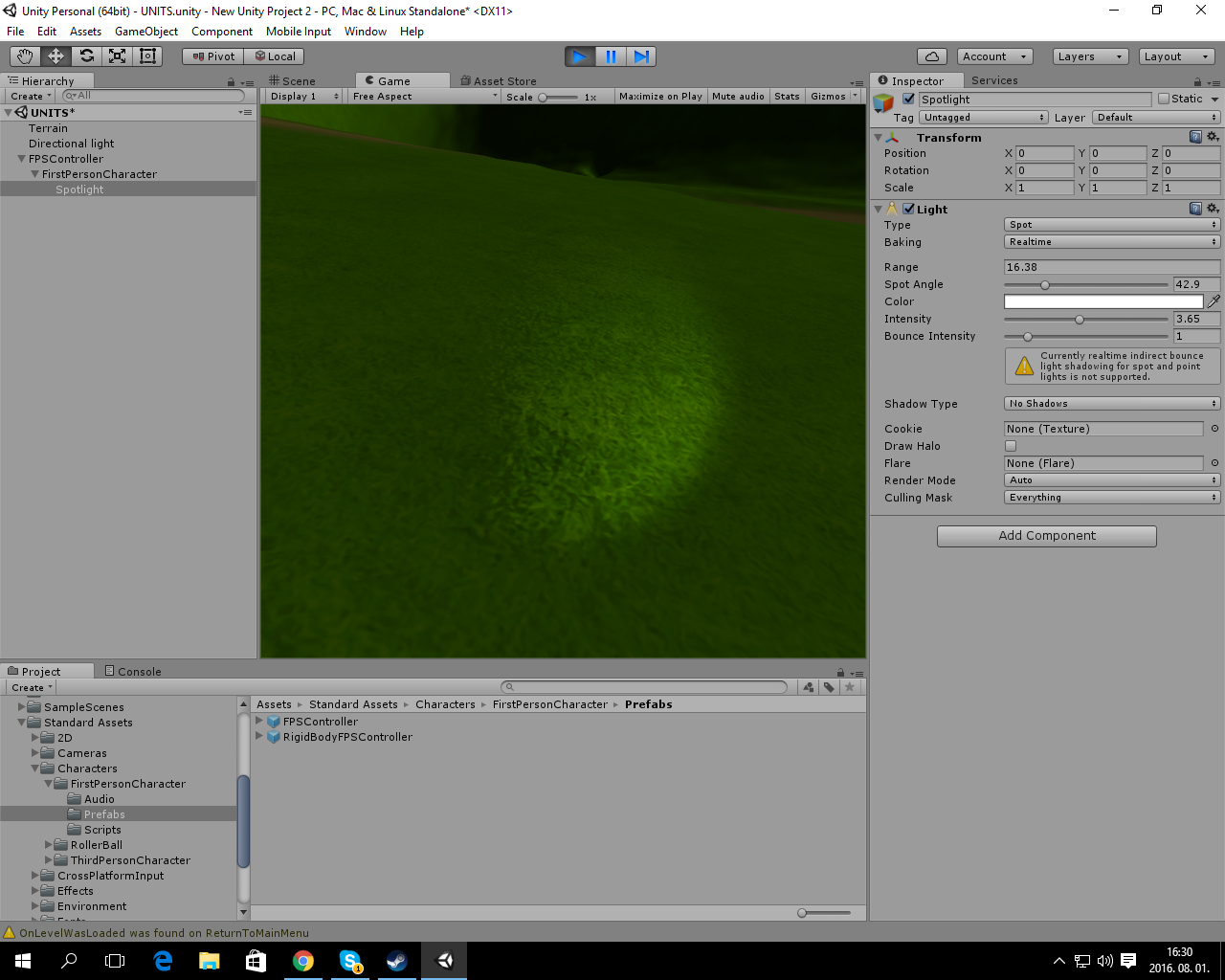Open the Render Mode dropdown
Image resolution: width=1225 pixels, height=980 pixels.
tap(1112, 480)
